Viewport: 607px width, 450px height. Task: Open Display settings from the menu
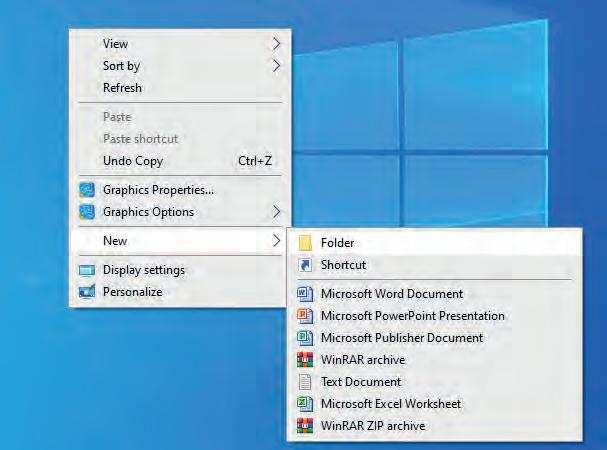pos(180,270)
